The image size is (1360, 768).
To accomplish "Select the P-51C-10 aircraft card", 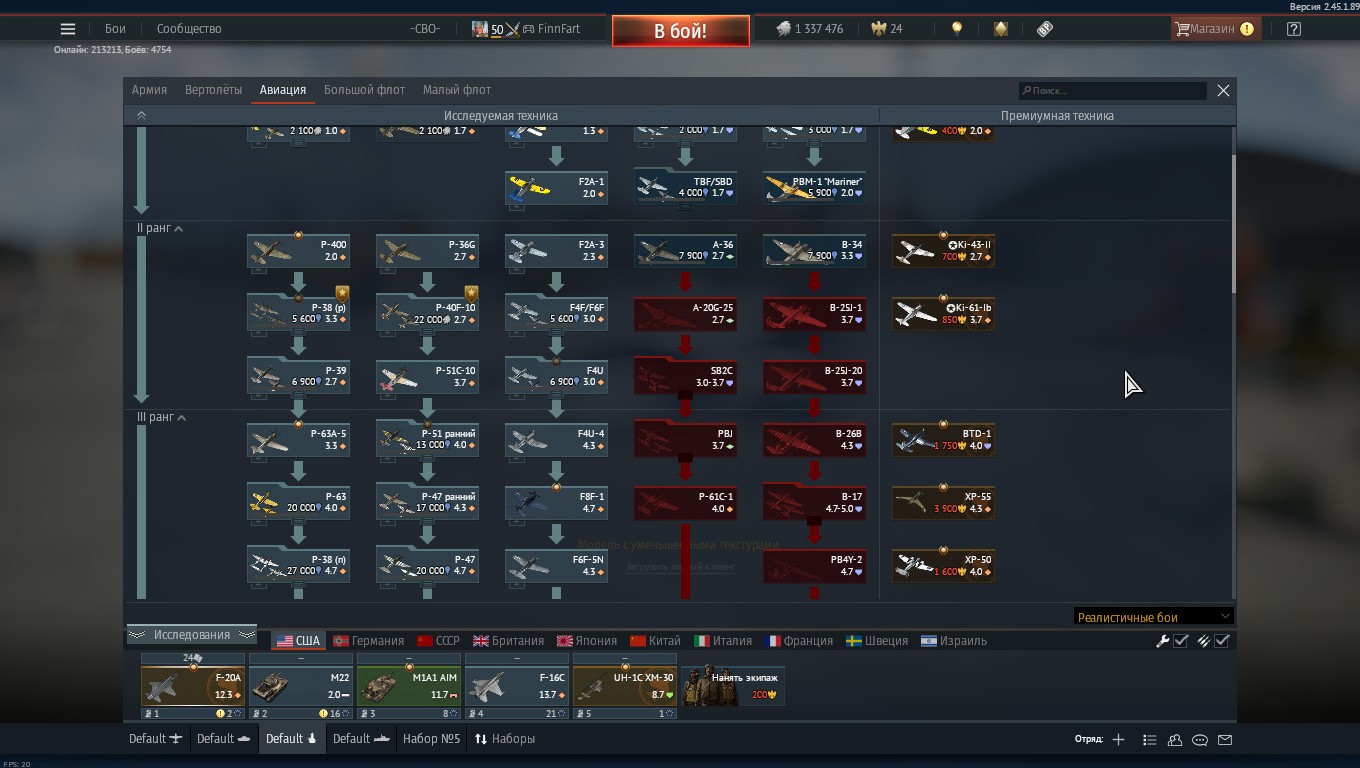I will pyautogui.click(x=427, y=377).
